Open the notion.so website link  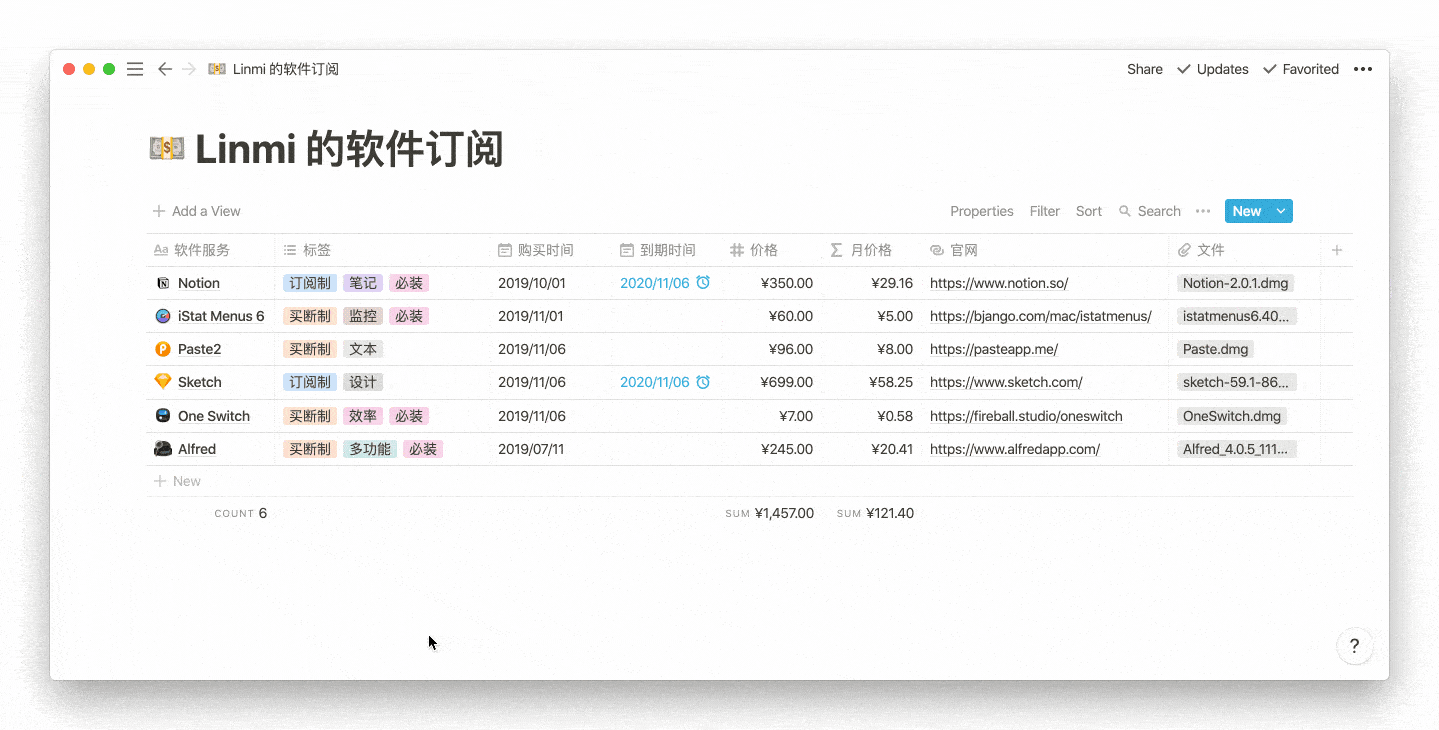tap(999, 283)
